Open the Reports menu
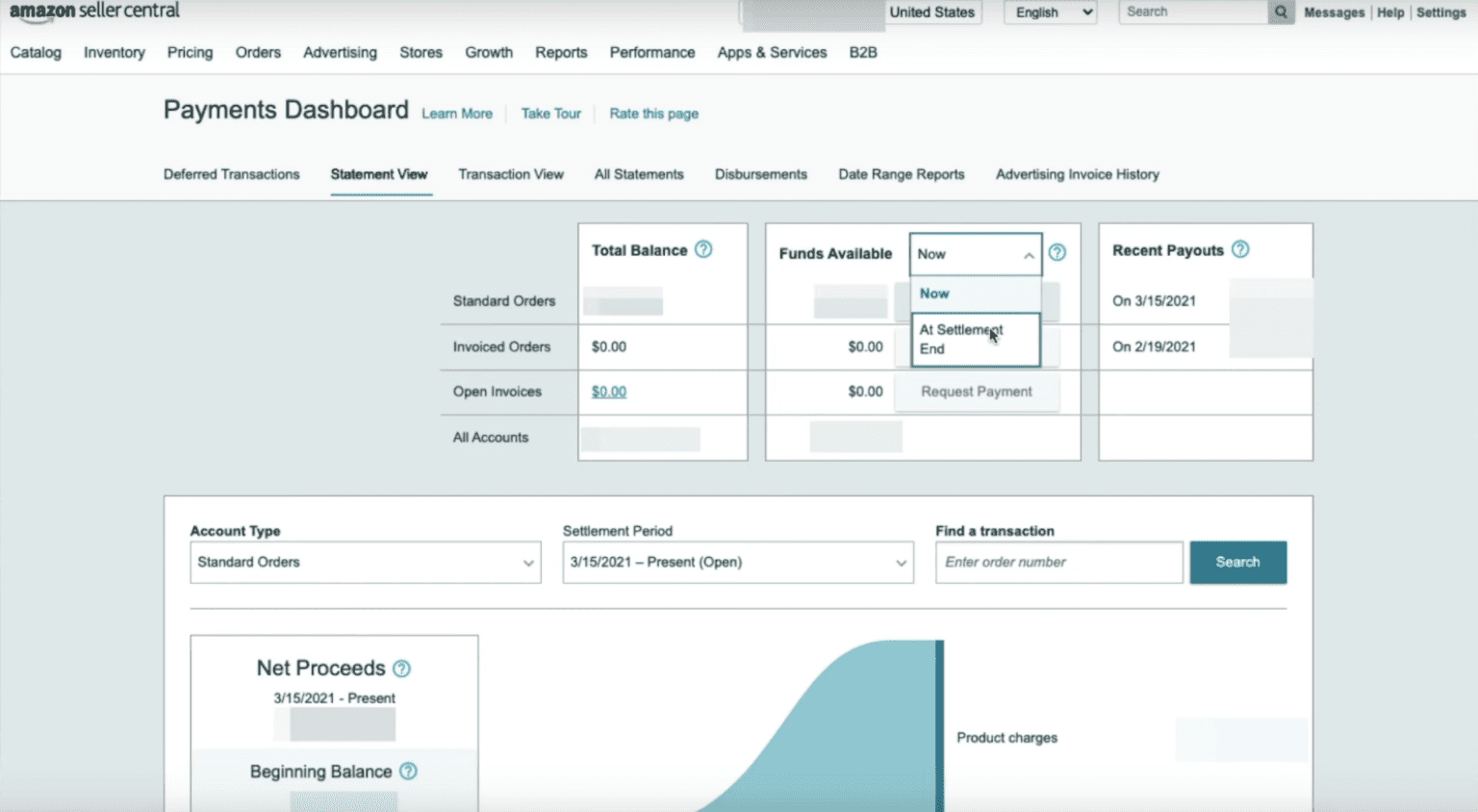The image size is (1478, 812). coord(561,53)
